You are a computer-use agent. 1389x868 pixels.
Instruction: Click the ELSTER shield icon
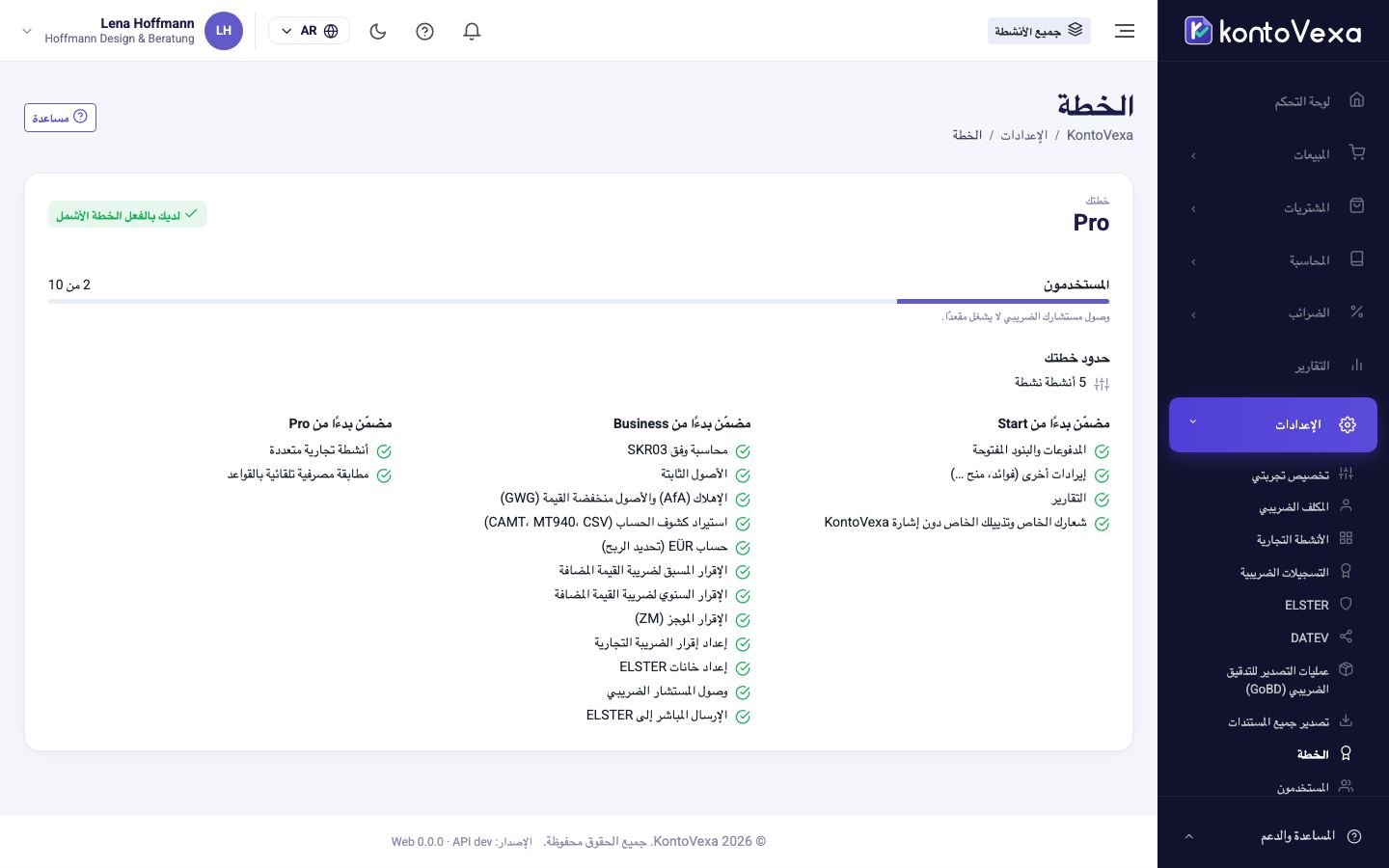coord(1346,604)
